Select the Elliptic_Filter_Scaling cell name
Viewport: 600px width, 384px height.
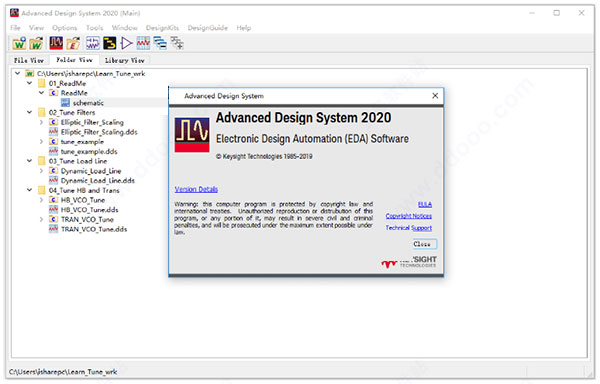coord(92,122)
